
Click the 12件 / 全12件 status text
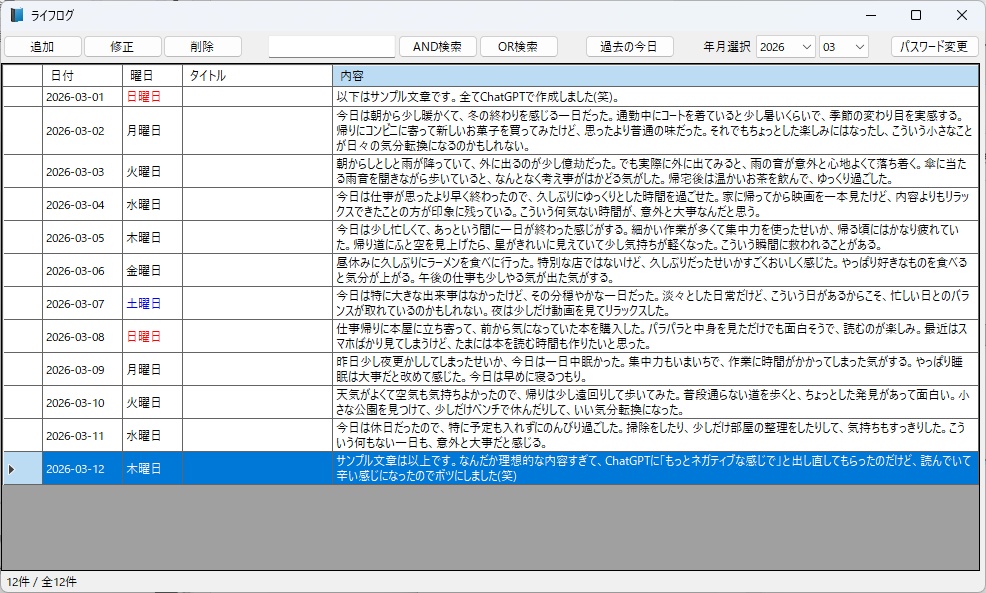[40, 581]
